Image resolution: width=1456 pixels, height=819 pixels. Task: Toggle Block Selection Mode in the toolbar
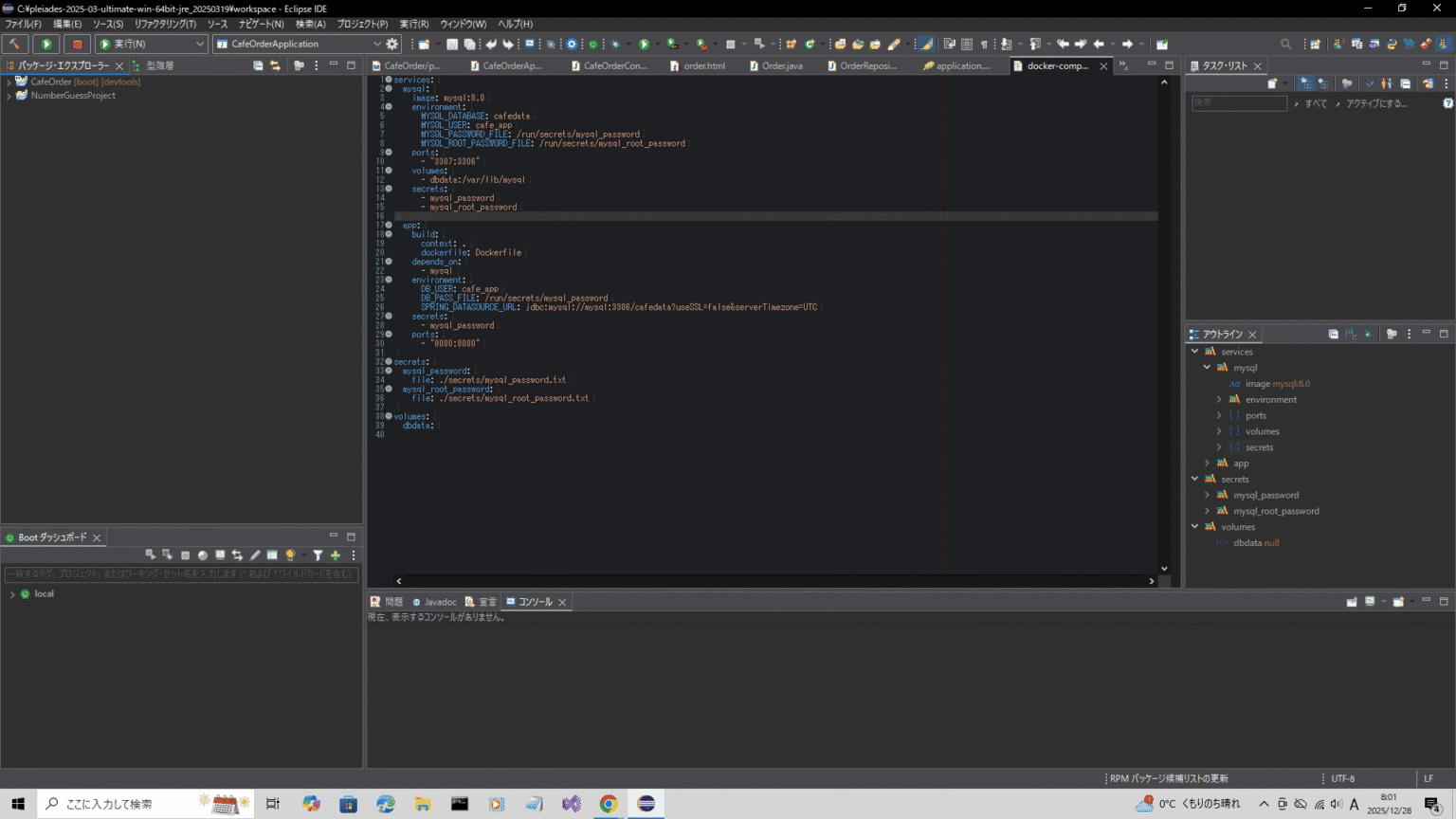(x=968, y=44)
